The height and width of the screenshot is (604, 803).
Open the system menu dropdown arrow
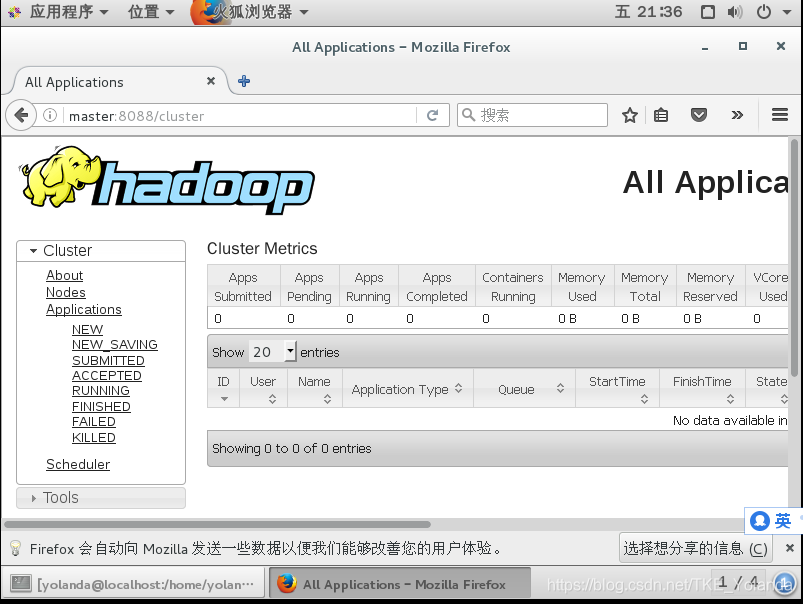click(787, 12)
